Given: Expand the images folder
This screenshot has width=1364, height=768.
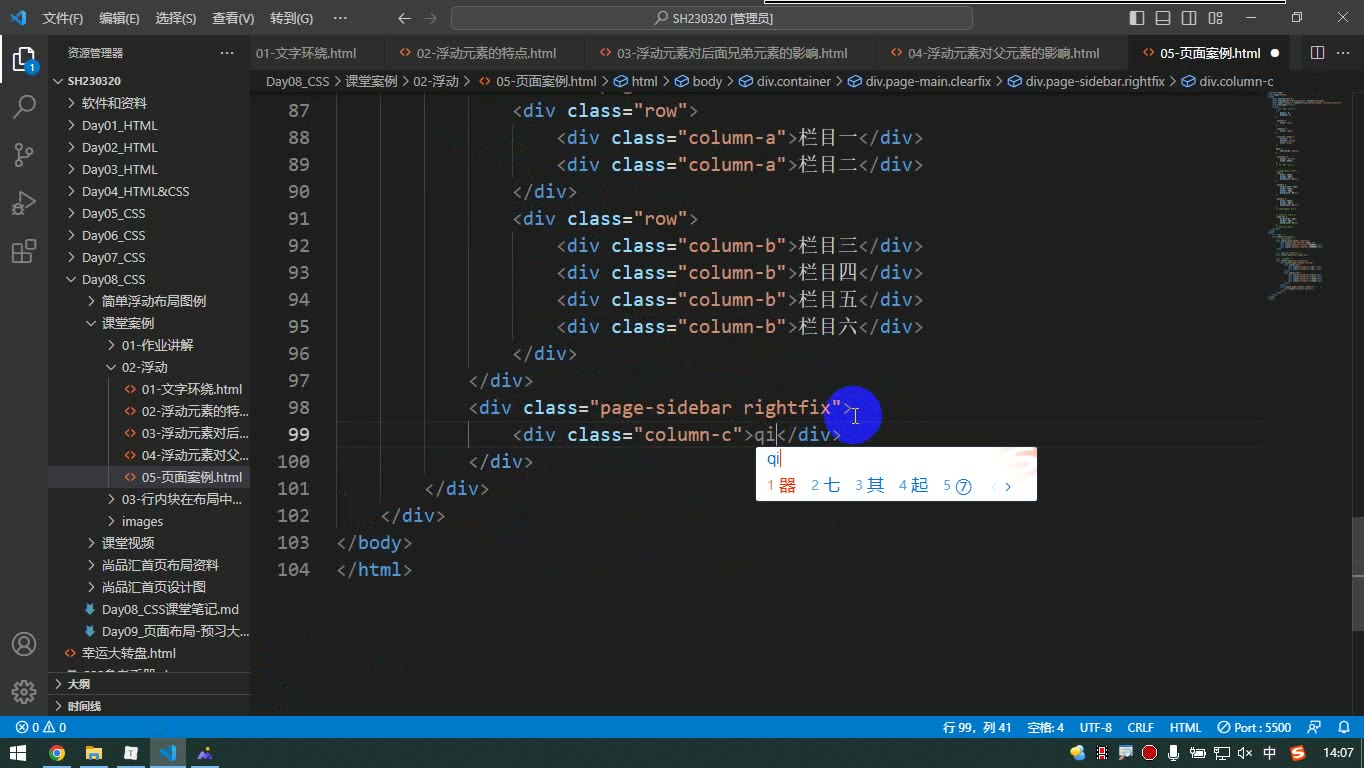Looking at the screenshot, I should tap(149, 521).
